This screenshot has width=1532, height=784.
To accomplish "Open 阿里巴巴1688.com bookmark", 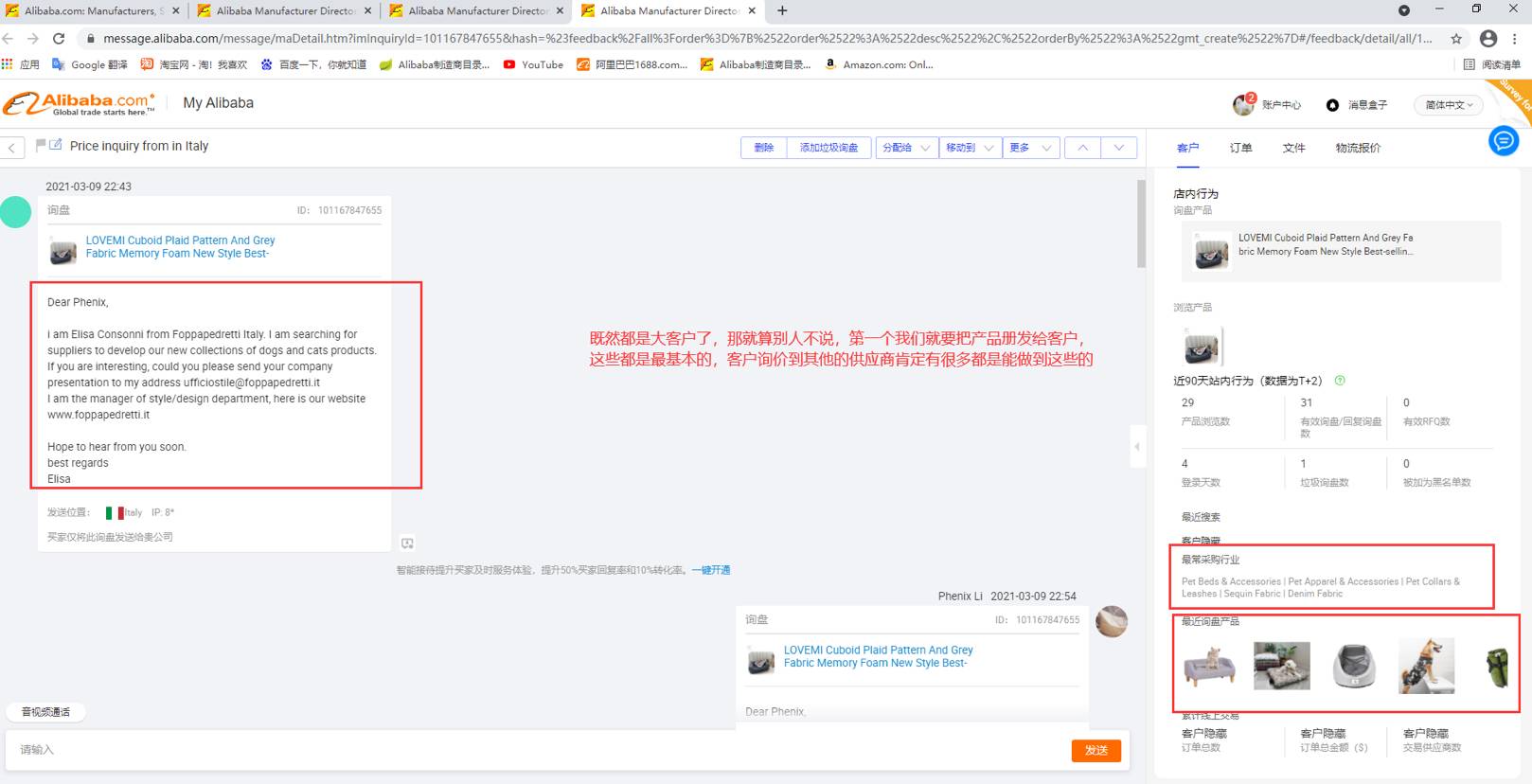I will click(x=632, y=64).
